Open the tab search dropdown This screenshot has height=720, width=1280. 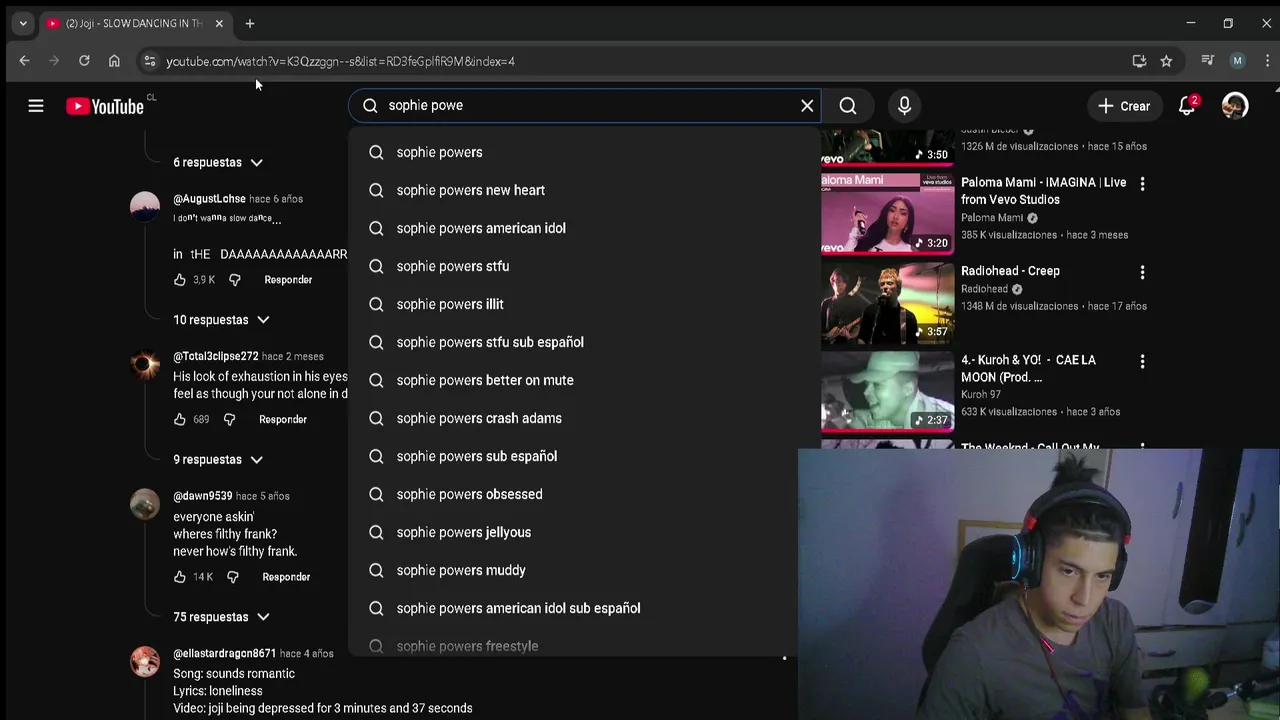click(23, 23)
